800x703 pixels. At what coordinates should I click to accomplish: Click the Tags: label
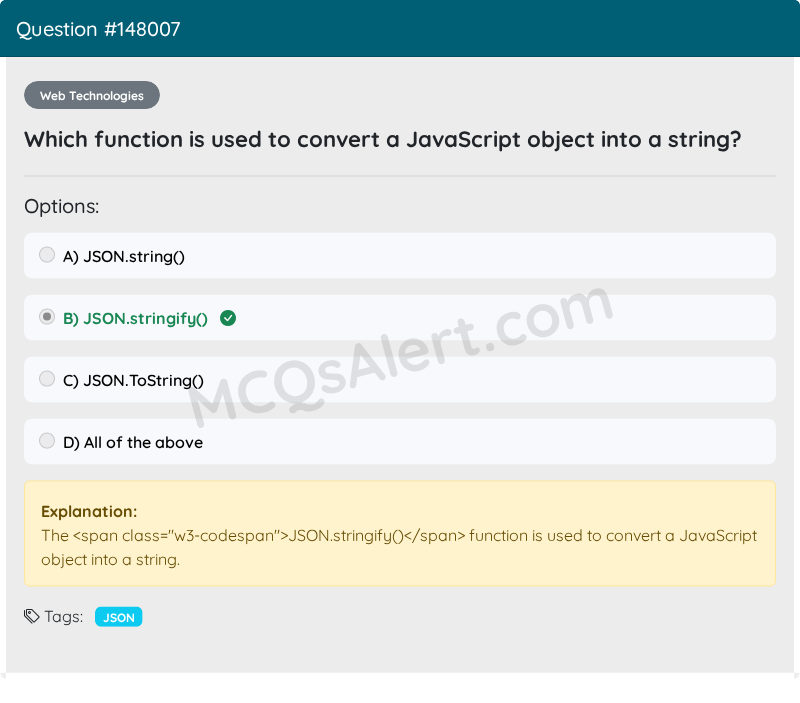(x=64, y=617)
